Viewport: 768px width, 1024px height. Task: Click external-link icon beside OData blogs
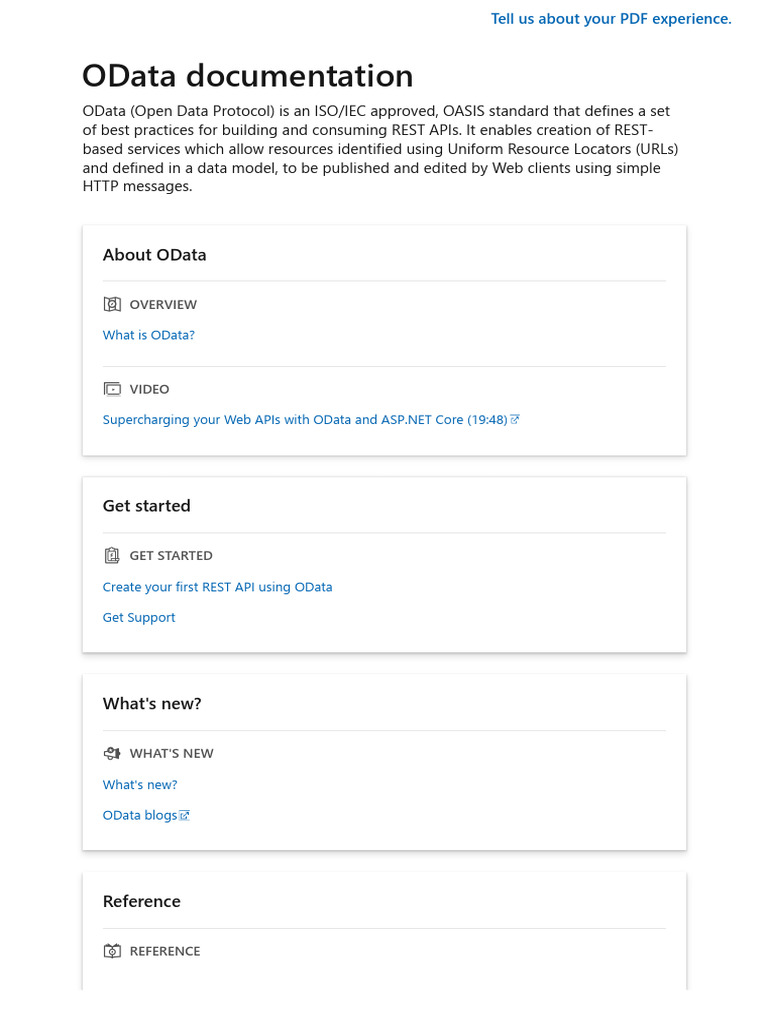click(185, 816)
